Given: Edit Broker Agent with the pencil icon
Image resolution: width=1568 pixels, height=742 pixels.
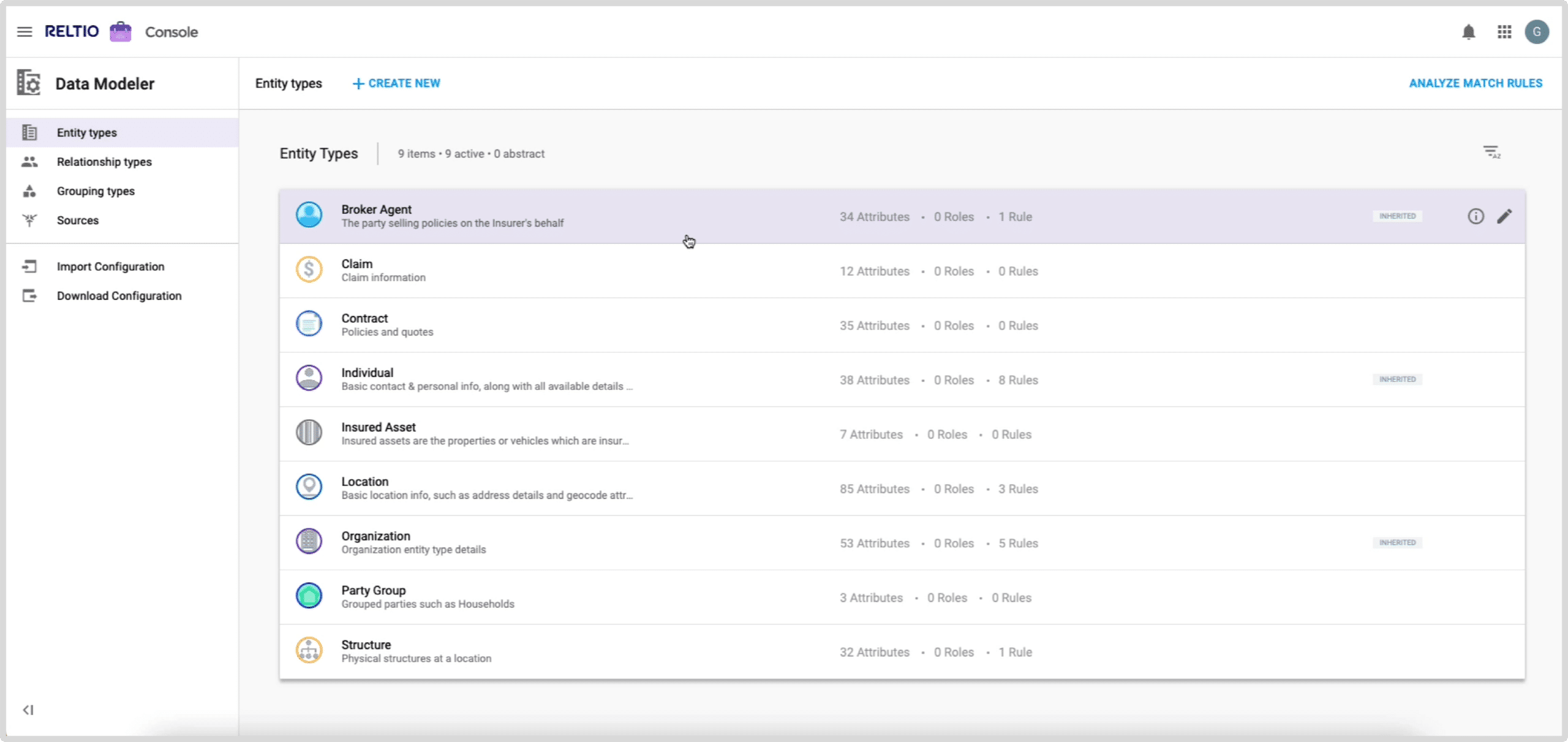Looking at the screenshot, I should 1505,216.
